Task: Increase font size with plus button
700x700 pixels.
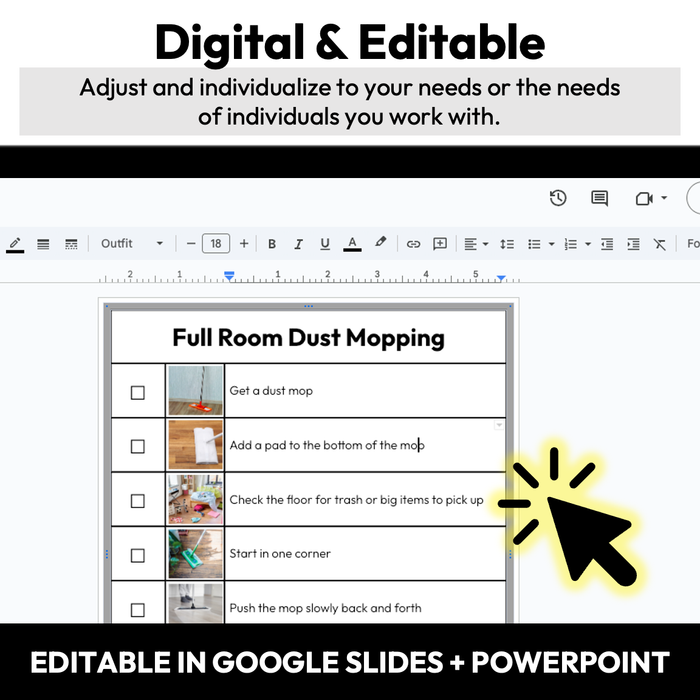Action: pyautogui.click(x=244, y=243)
